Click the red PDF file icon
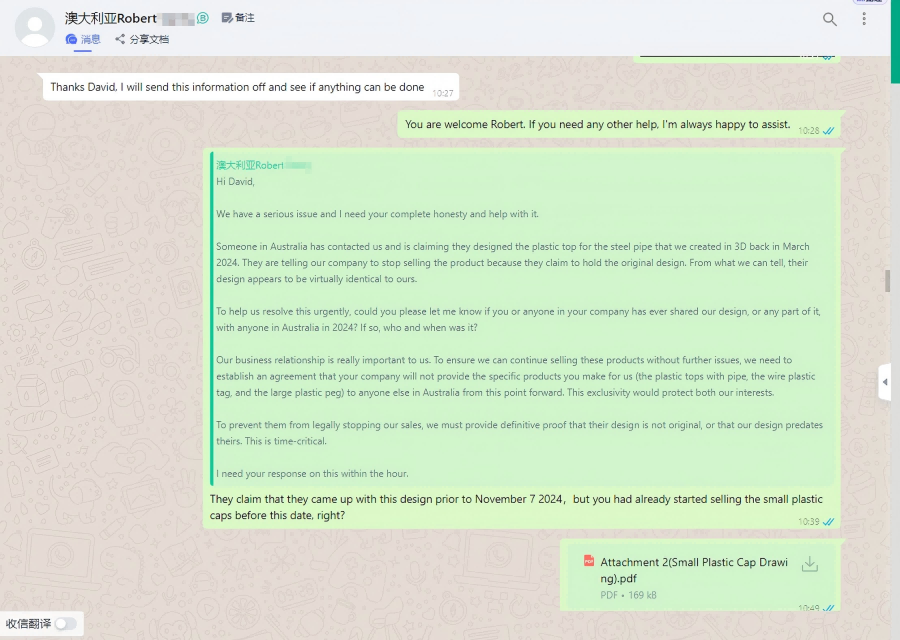Image resolution: width=900 pixels, height=640 pixels. [589, 561]
